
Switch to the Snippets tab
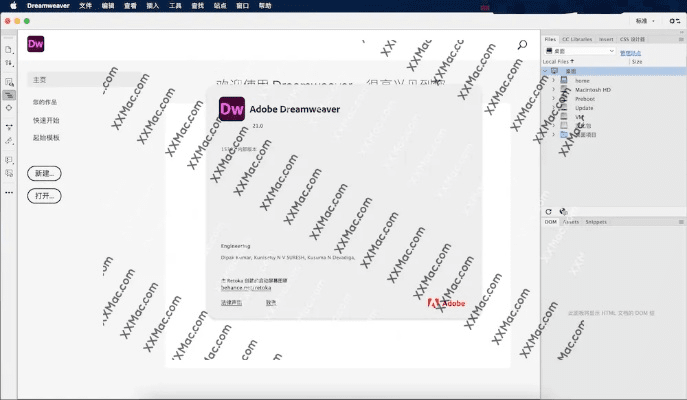pos(596,222)
